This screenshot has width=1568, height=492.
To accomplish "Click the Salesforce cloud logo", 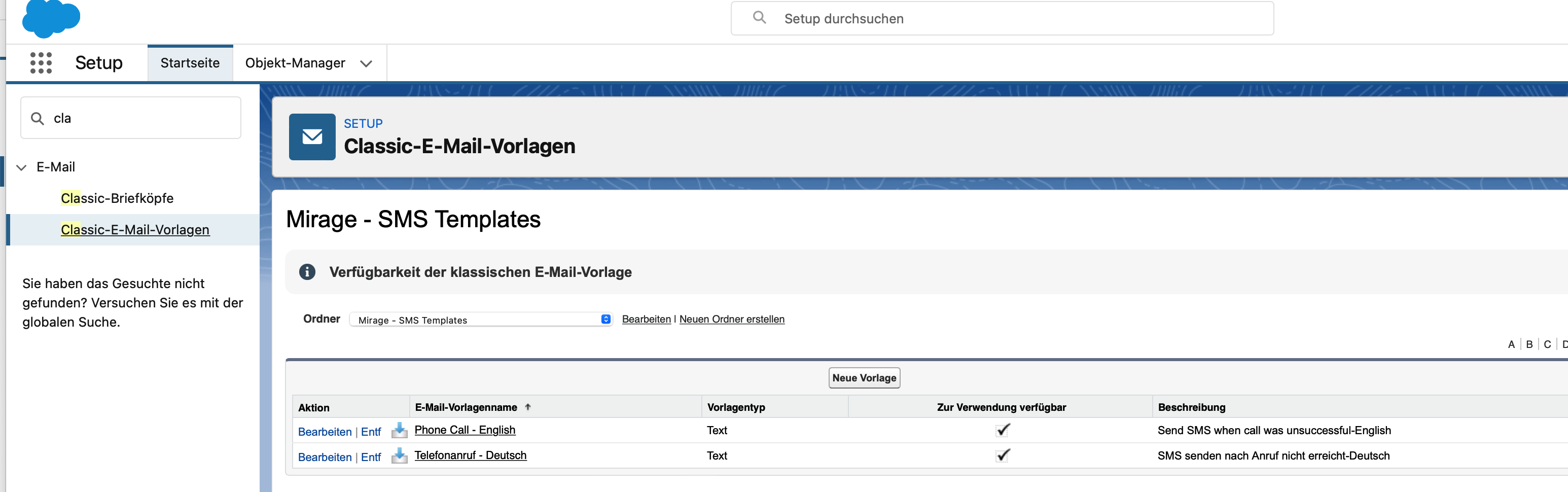I will point(51,17).
